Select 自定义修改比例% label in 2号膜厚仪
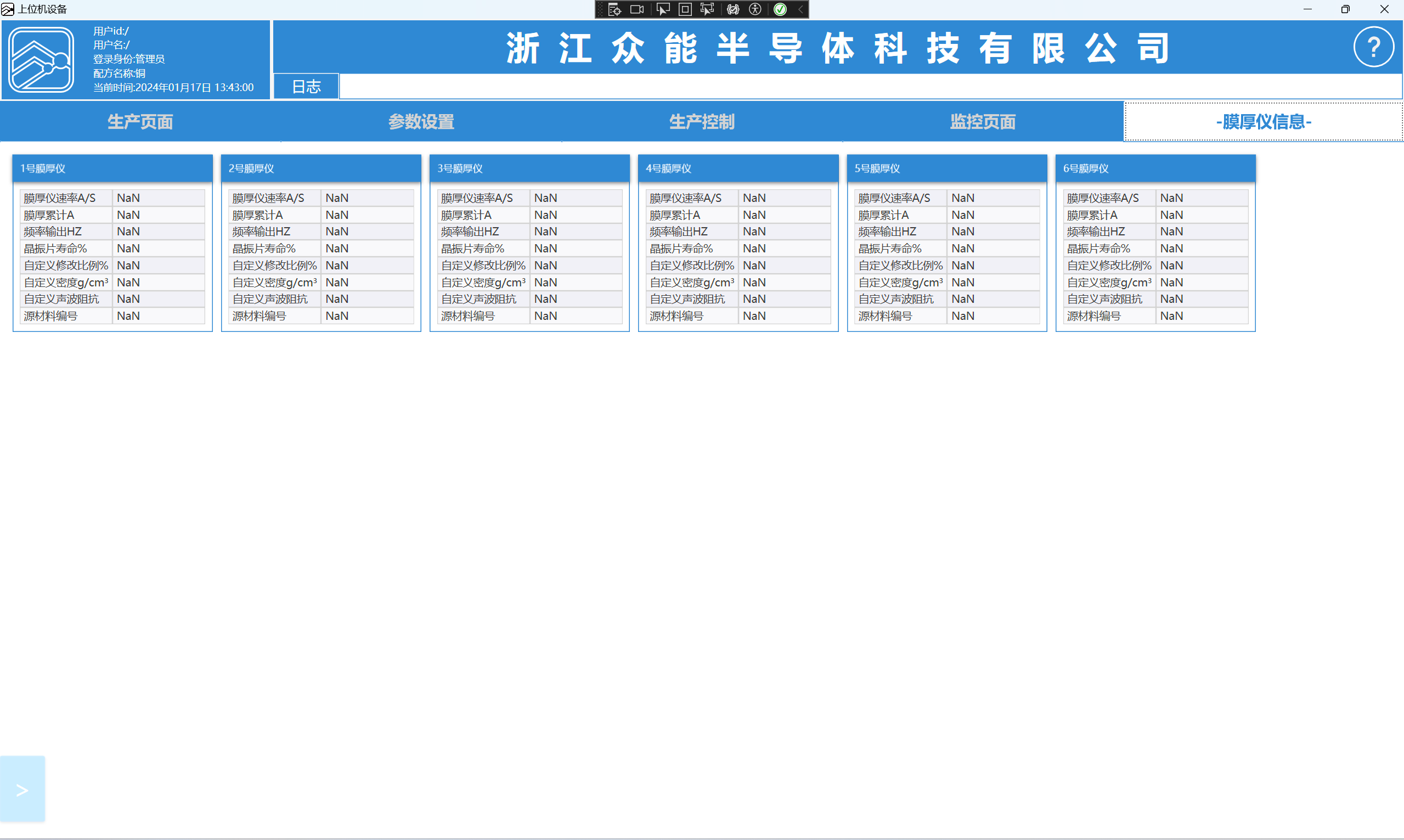Screen dimensions: 1404x840 [275, 266]
